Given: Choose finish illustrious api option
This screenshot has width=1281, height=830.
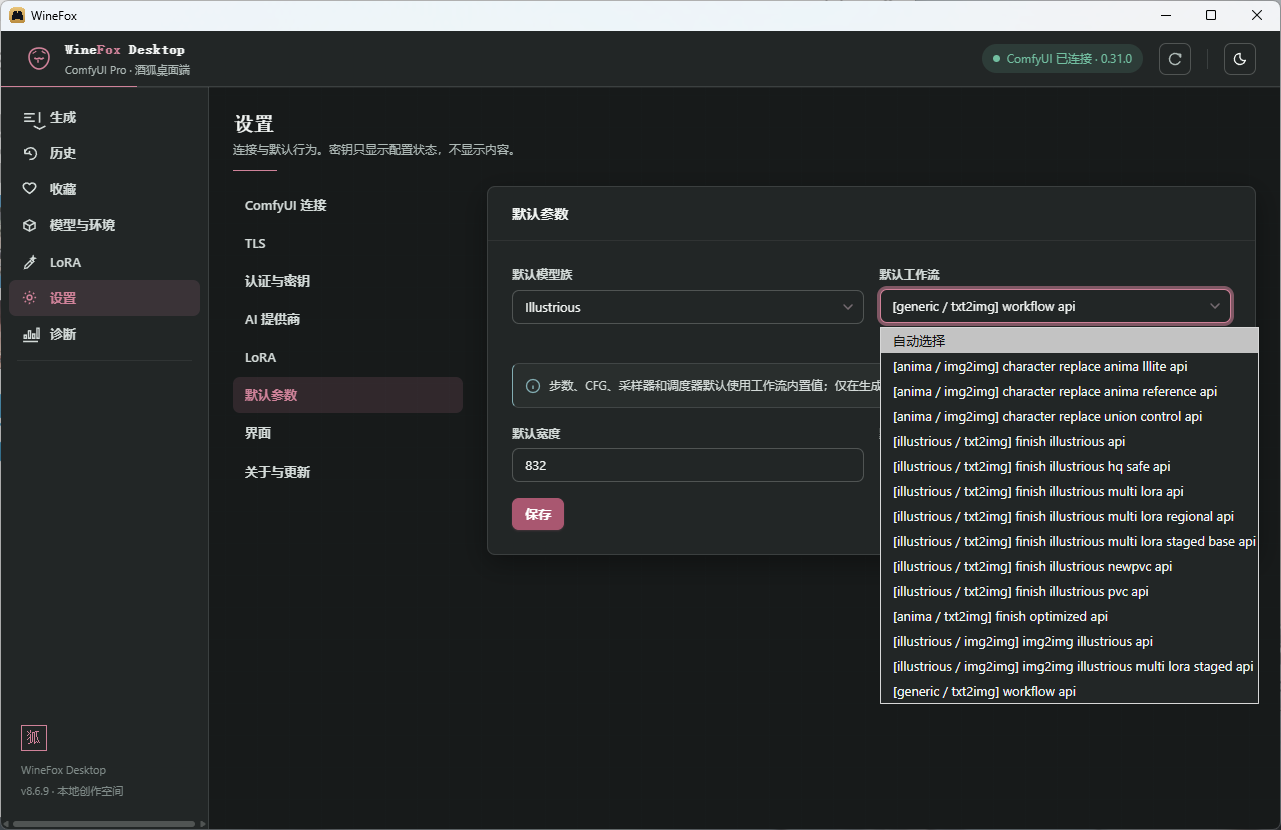Looking at the screenshot, I should tap(1069, 441).
